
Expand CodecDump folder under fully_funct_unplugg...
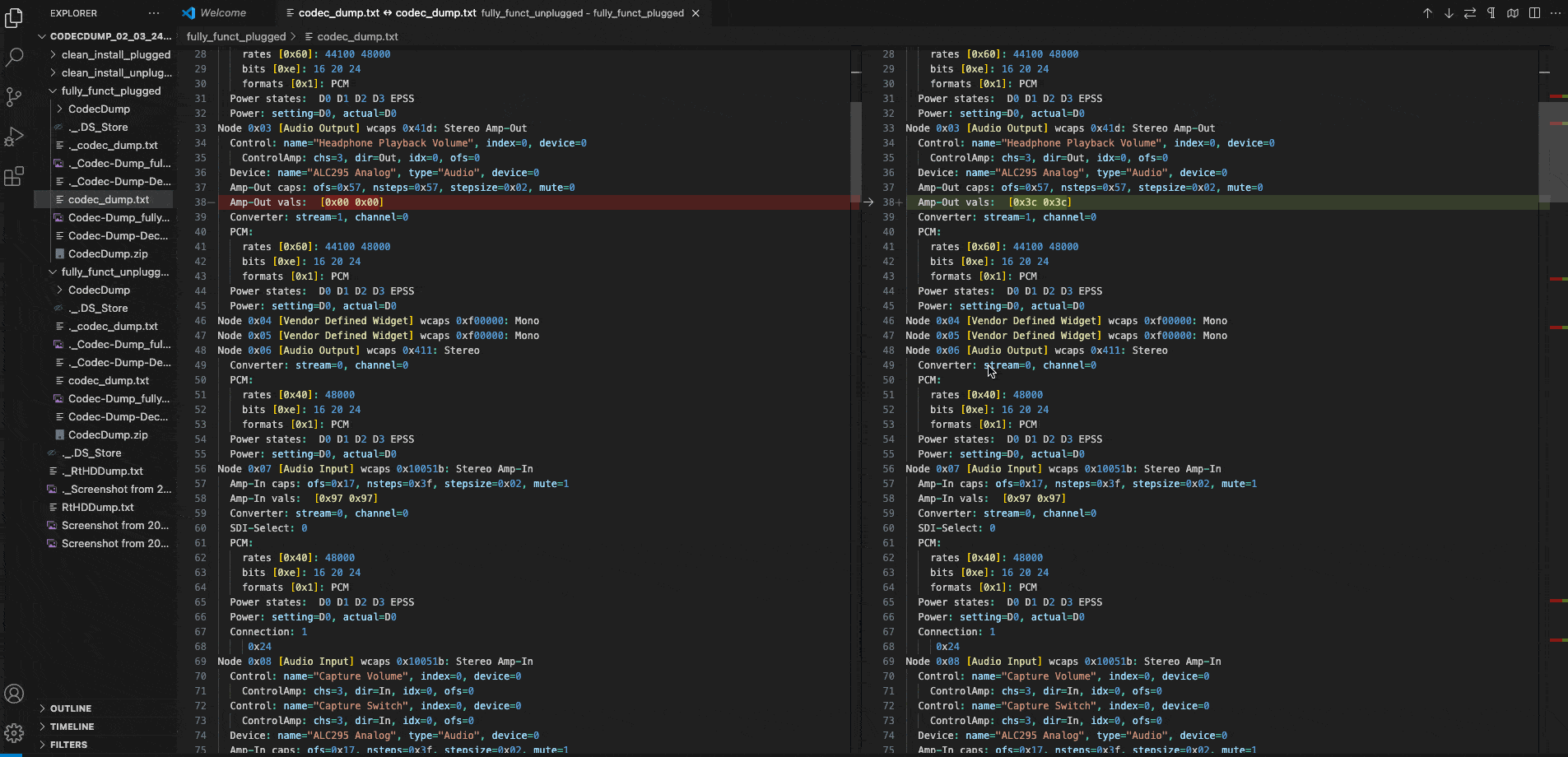pos(105,290)
